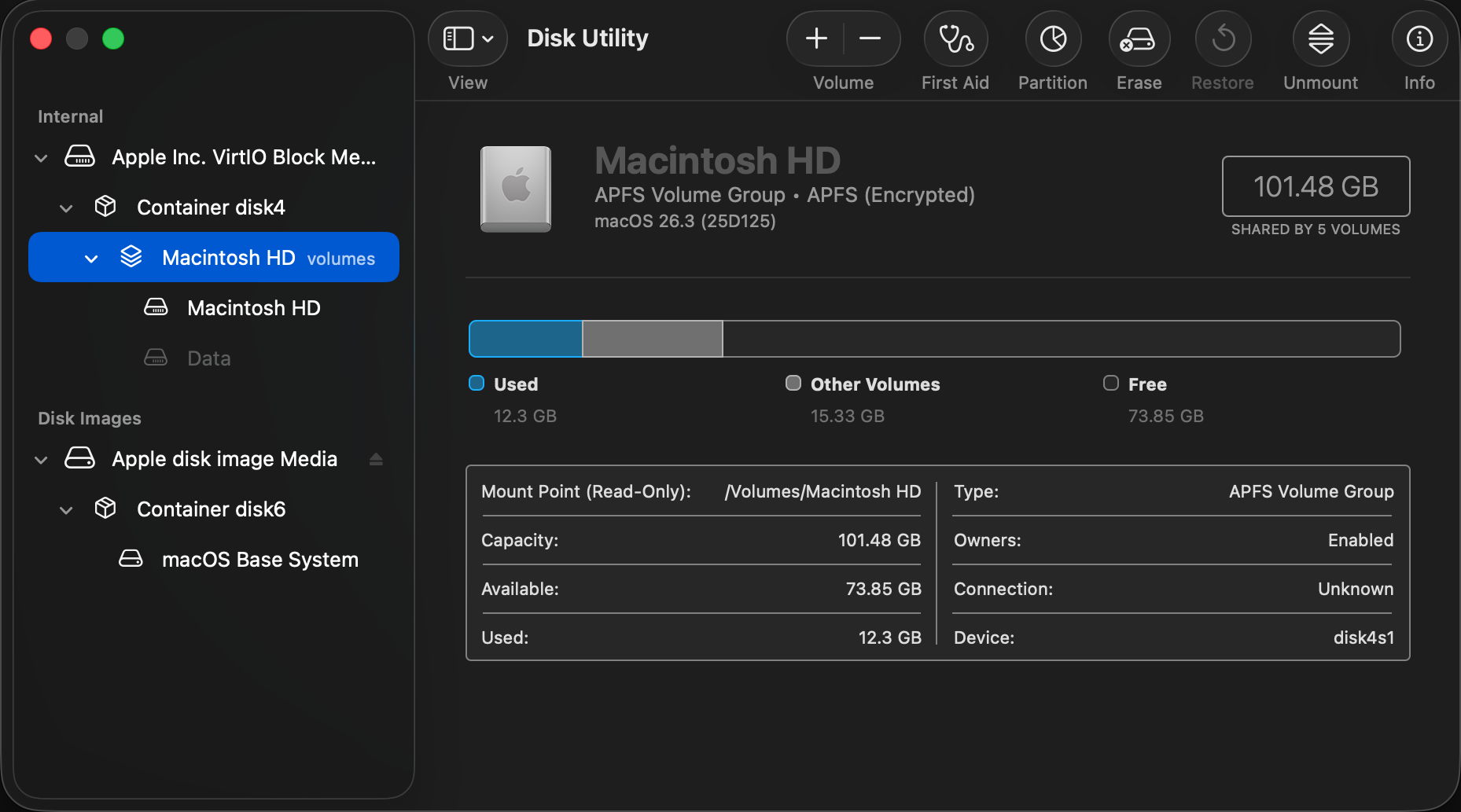Image resolution: width=1461 pixels, height=812 pixels.
Task: Add a new APFS volume with plus
Action: point(816,39)
